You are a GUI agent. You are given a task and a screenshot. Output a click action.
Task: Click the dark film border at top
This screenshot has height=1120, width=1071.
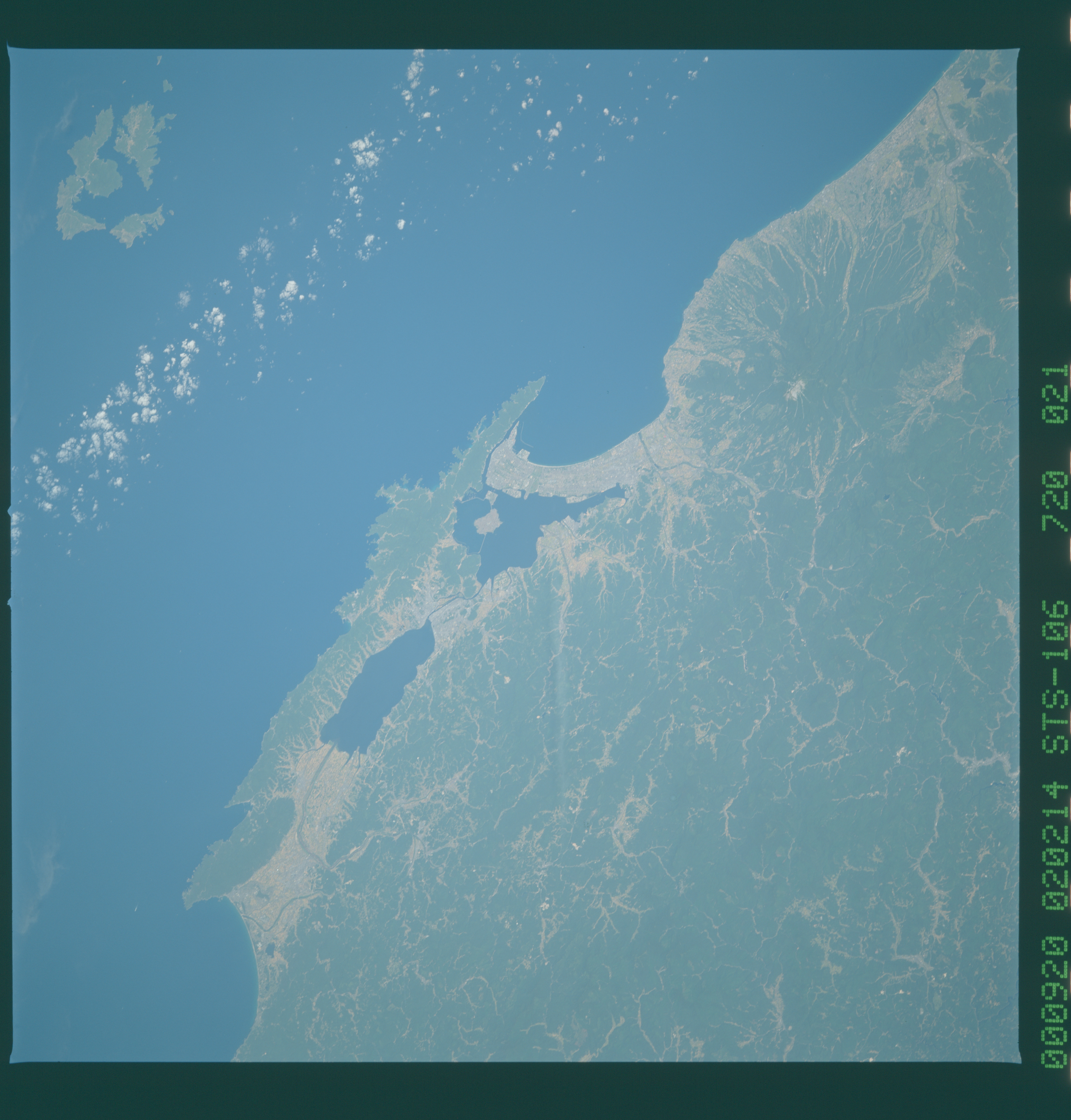click(514, 23)
